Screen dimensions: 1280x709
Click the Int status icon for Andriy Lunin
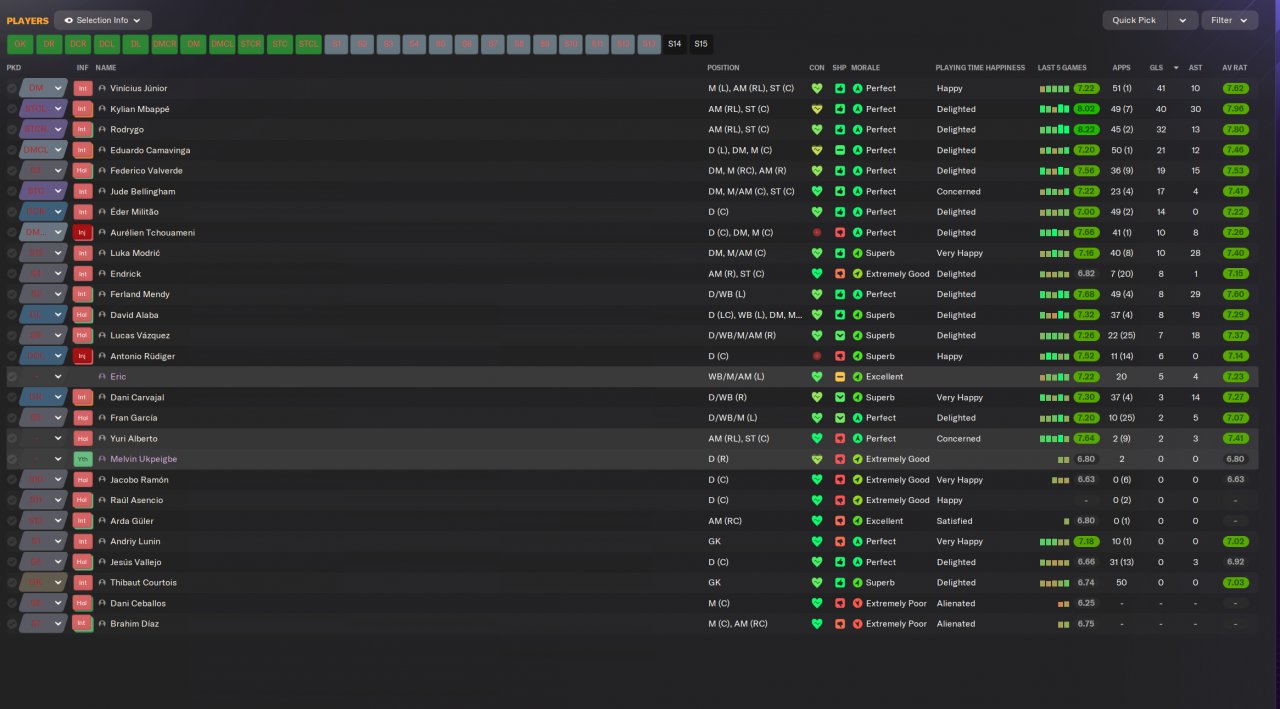(x=83, y=542)
